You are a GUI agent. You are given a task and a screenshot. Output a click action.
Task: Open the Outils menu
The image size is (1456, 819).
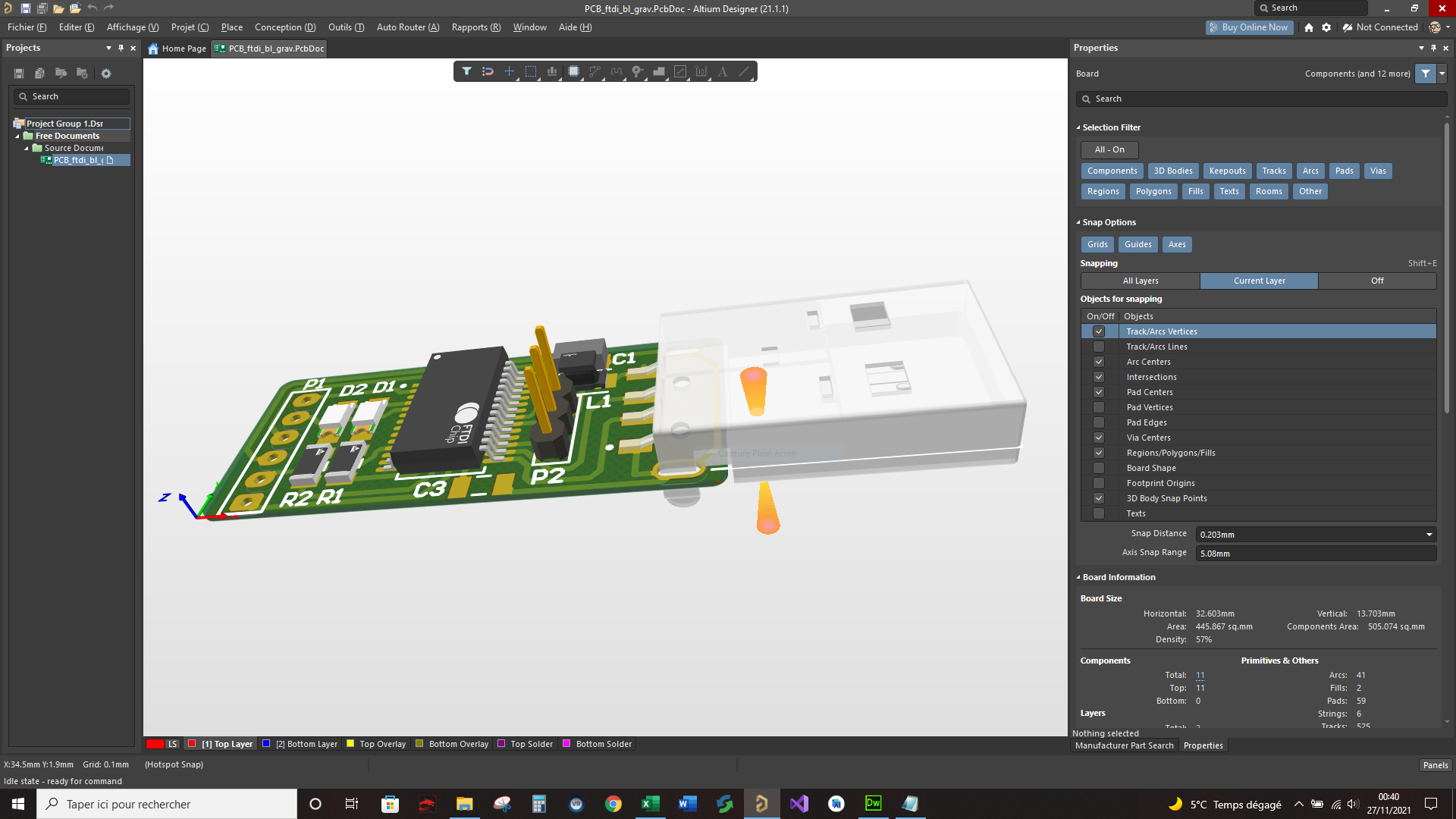pyautogui.click(x=346, y=27)
